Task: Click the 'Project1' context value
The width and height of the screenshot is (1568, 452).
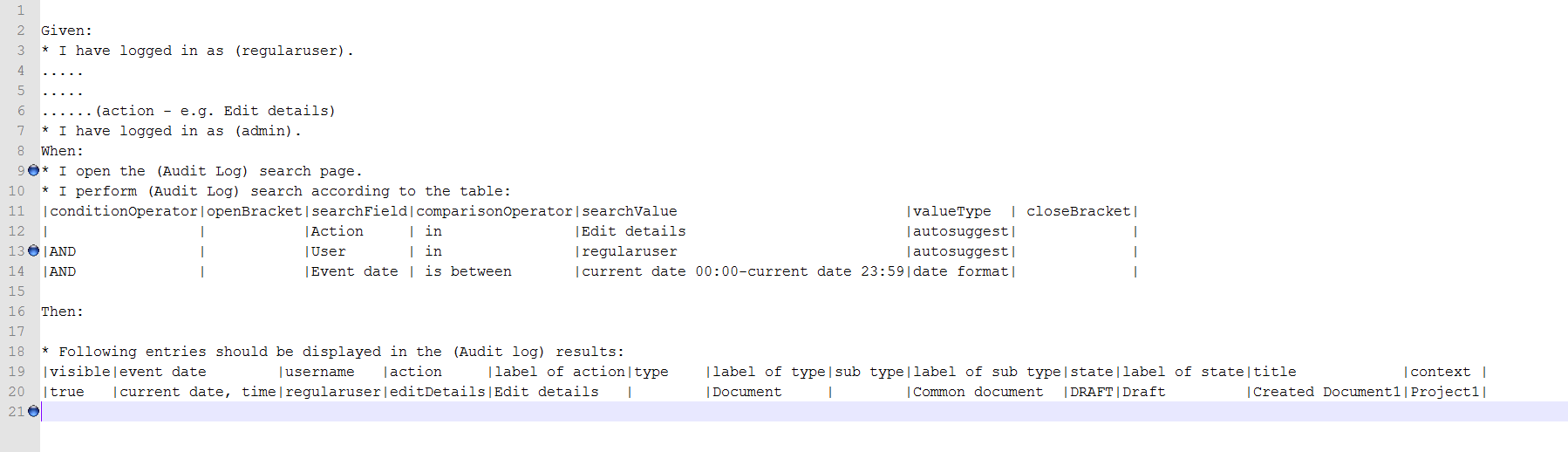Action: click(1445, 392)
